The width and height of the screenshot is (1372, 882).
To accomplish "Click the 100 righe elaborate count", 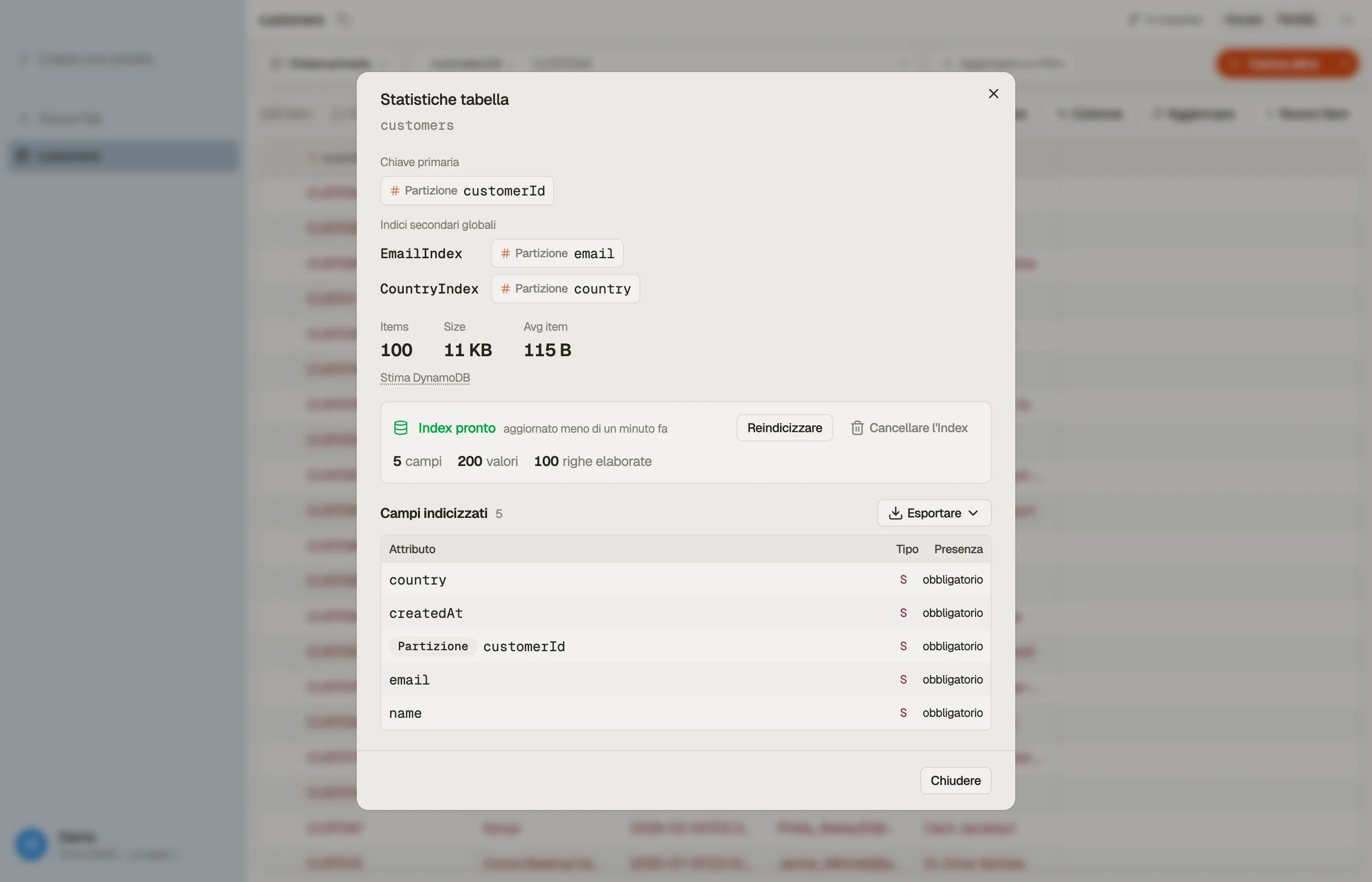I will [593, 461].
